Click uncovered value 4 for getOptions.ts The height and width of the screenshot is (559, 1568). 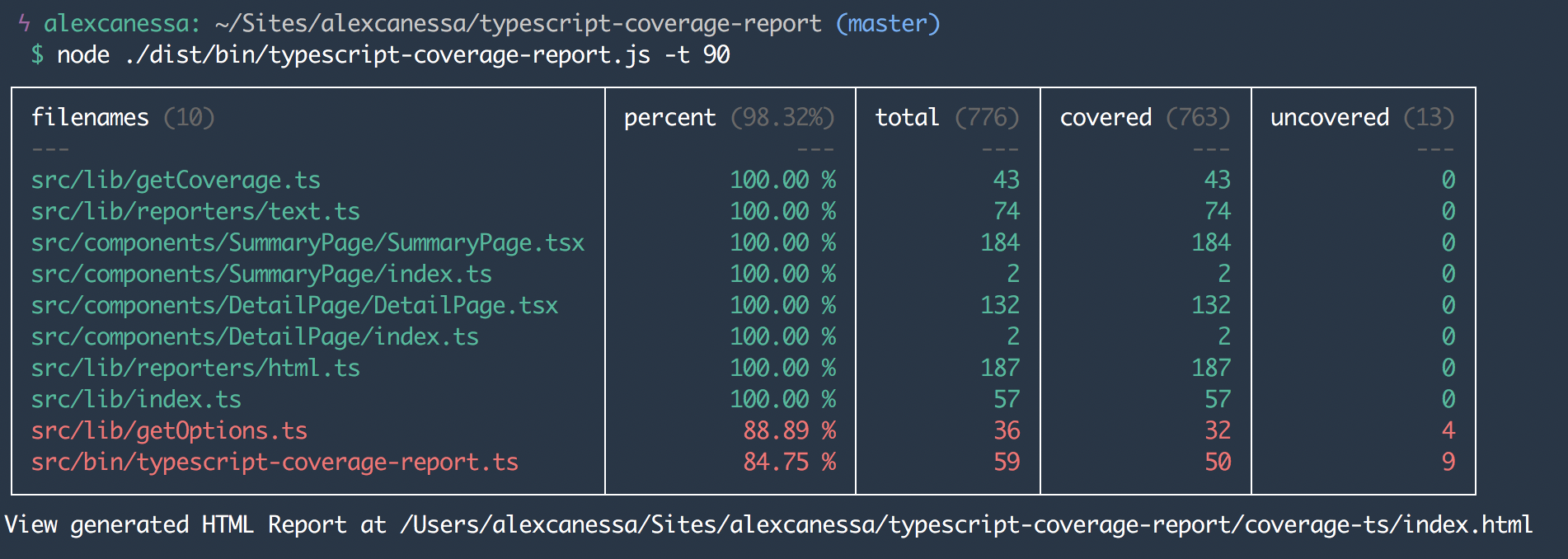point(1448,431)
